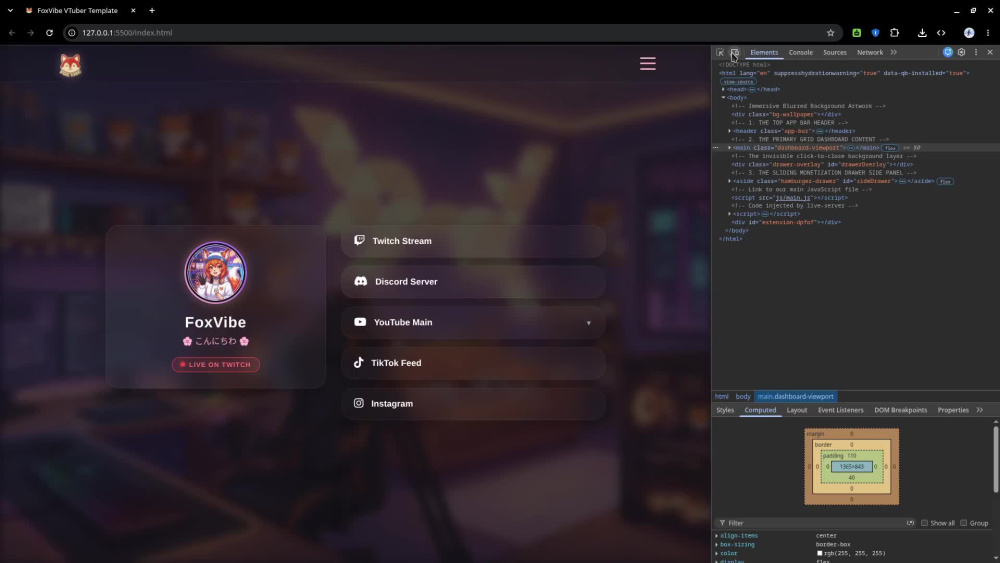Expand the YouTube Main dropdown arrow
The height and width of the screenshot is (563, 1000).
coord(589,323)
